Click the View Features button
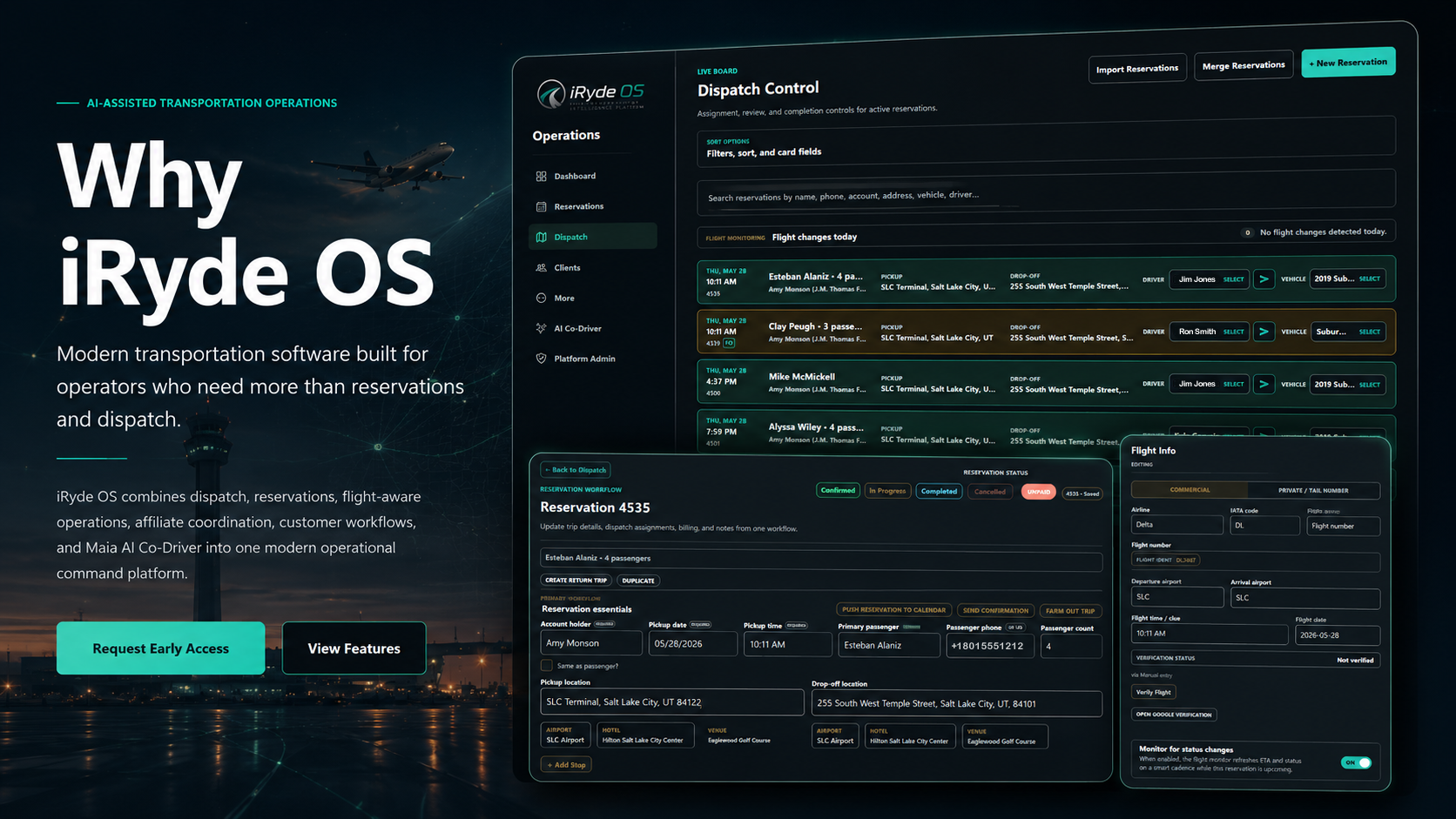 point(354,648)
